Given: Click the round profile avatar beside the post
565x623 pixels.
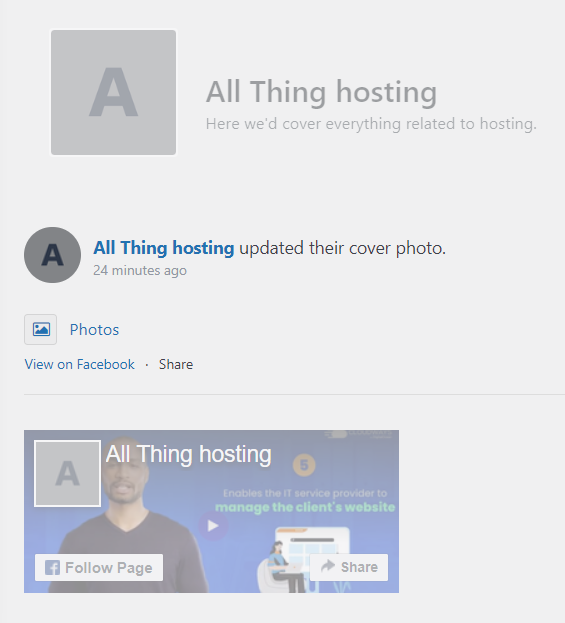Looking at the screenshot, I should coord(52,255).
